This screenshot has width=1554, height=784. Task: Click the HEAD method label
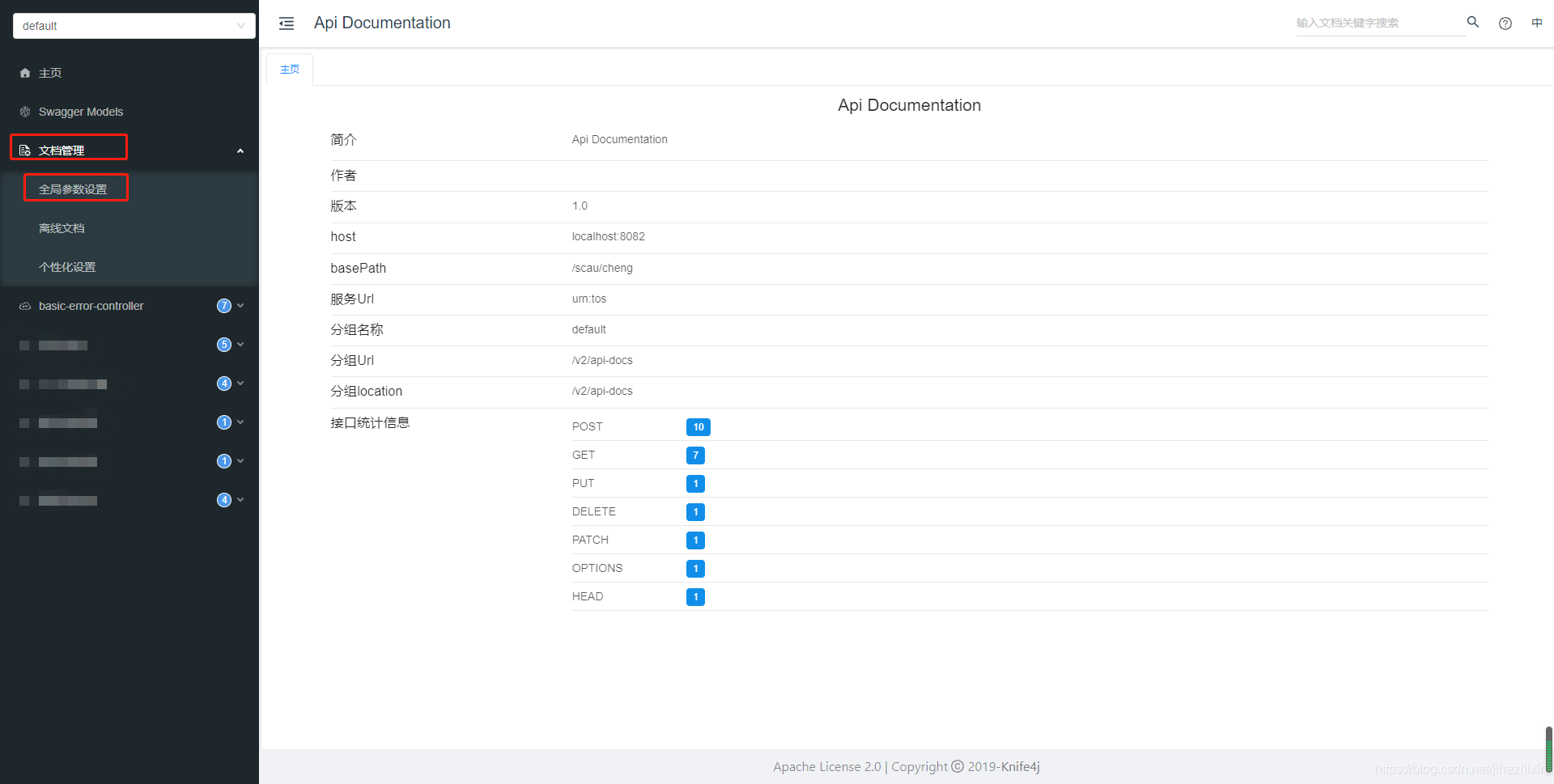point(588,597)
